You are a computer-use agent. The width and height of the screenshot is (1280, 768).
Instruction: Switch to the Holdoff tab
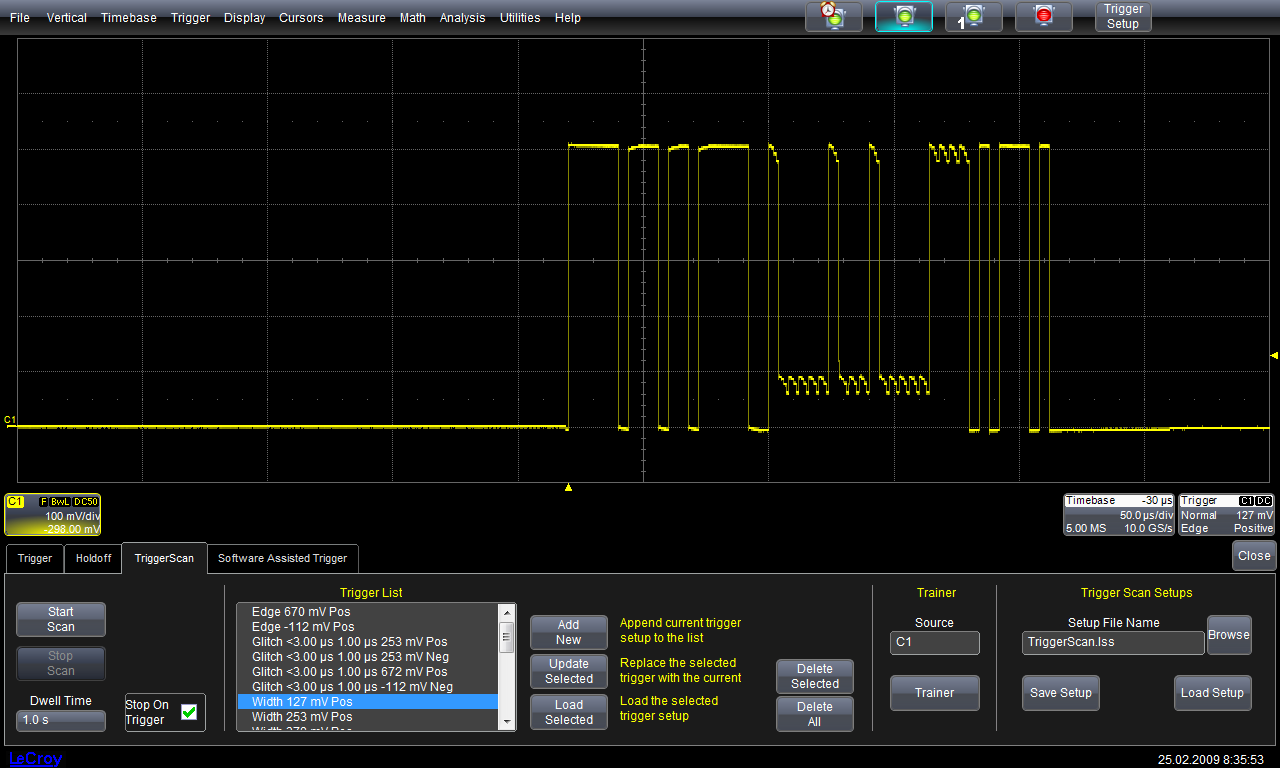pyautogui.click(x=94, y=558)
